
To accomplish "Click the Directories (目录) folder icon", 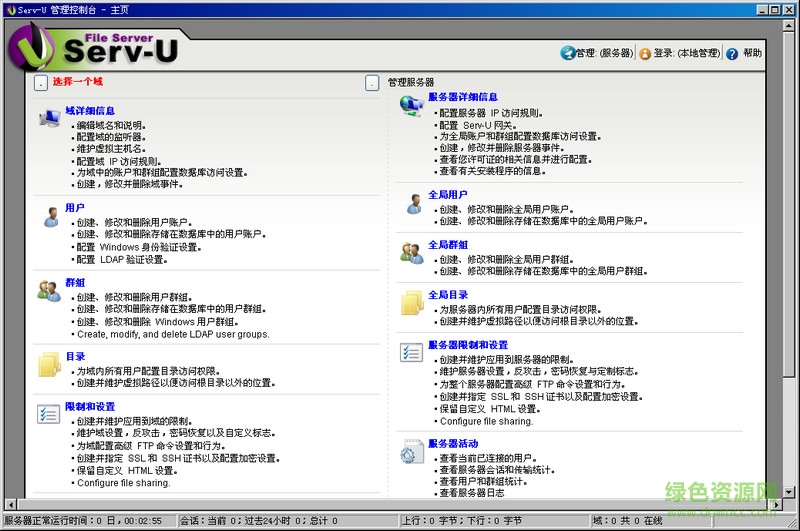I will coord(49,364).
